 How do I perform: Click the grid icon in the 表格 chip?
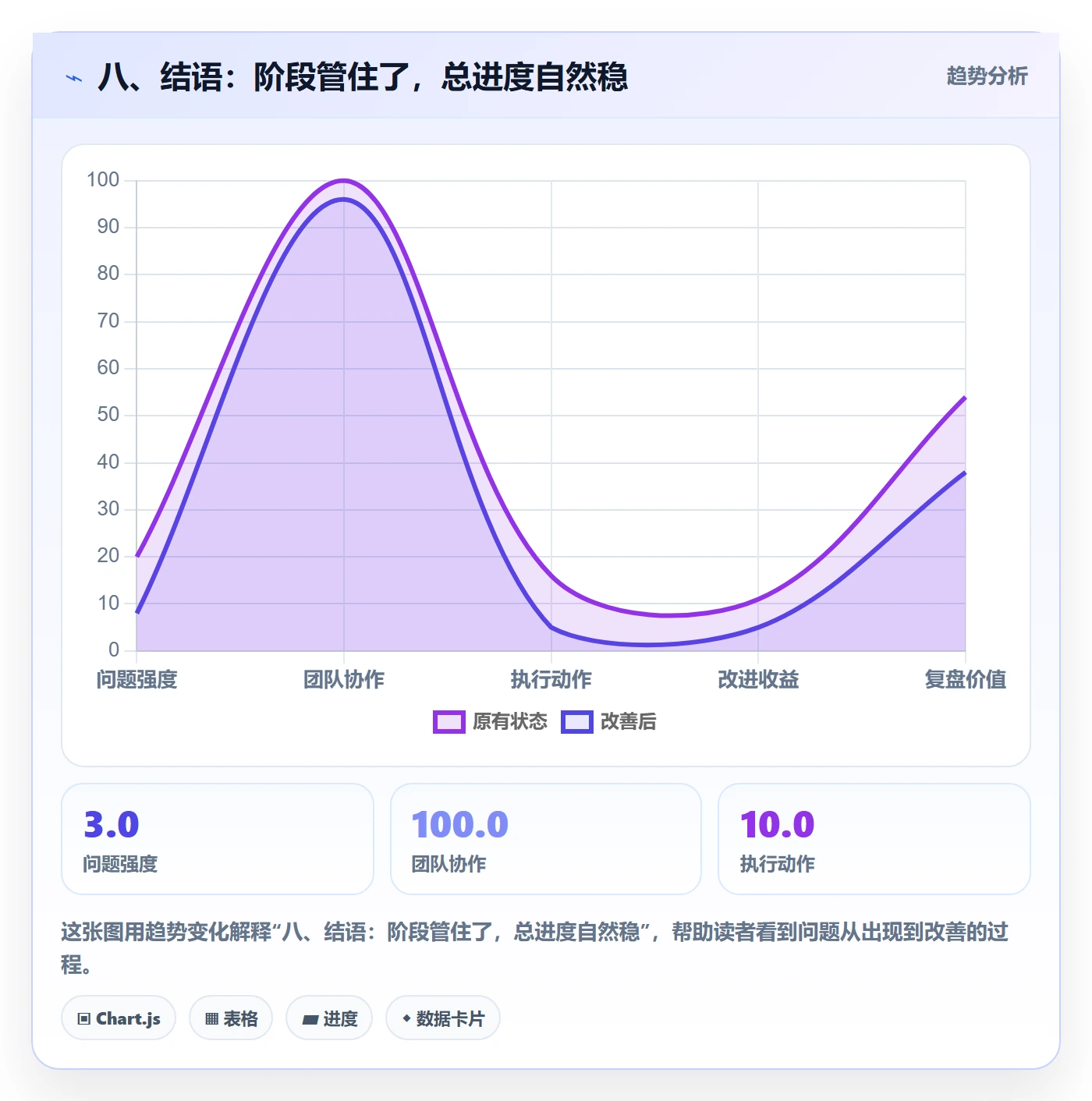[x=211, y=1019]
